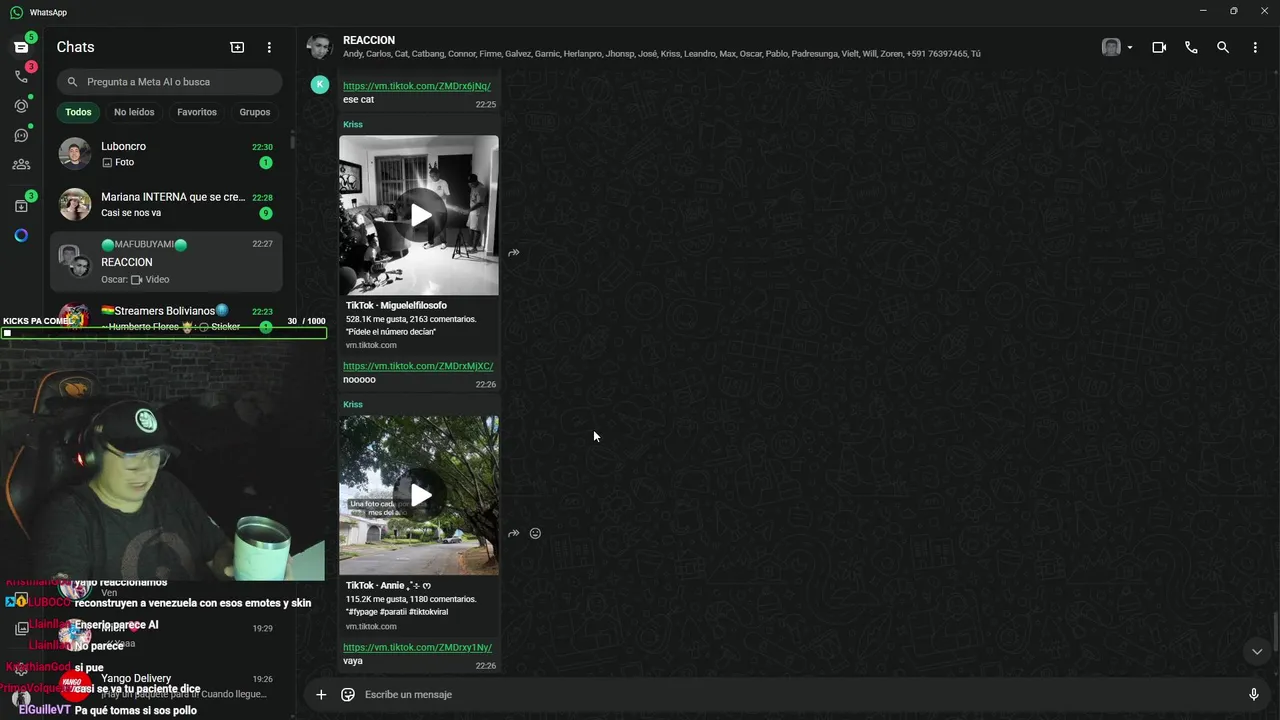Play the Annie TikTok video
This screenshot has width=1280, height=720.
421,495
